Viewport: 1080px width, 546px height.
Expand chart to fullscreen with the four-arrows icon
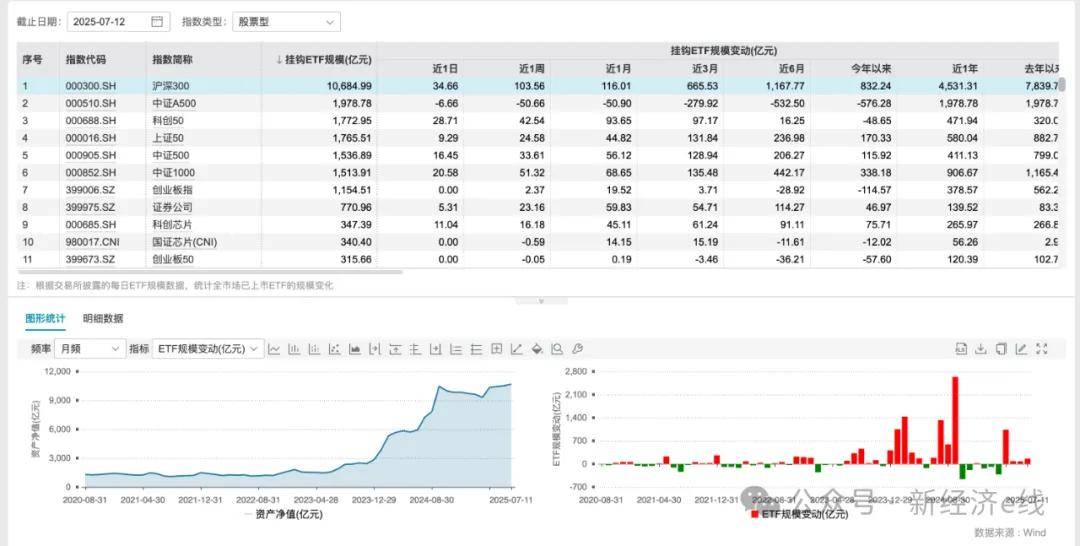tap(1041, 349)
